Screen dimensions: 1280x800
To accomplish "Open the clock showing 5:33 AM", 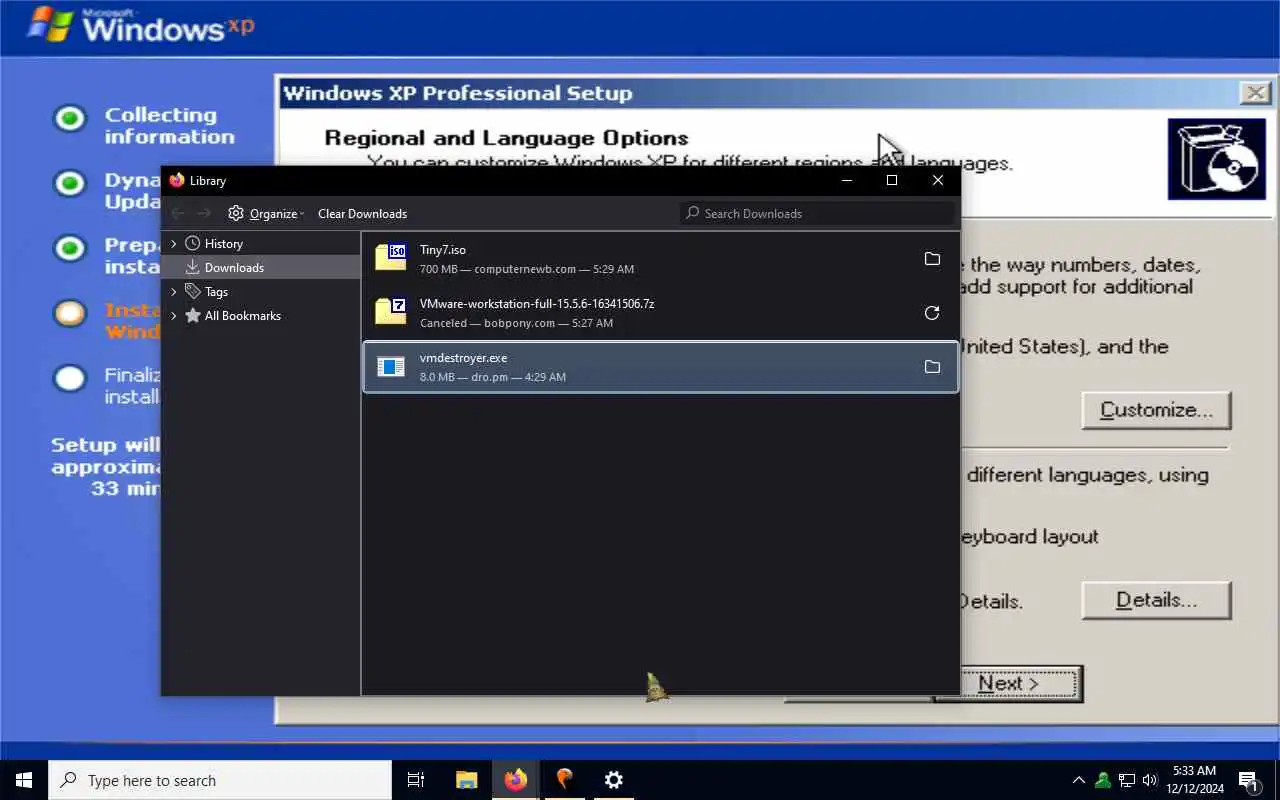I will click(1194, 780).
